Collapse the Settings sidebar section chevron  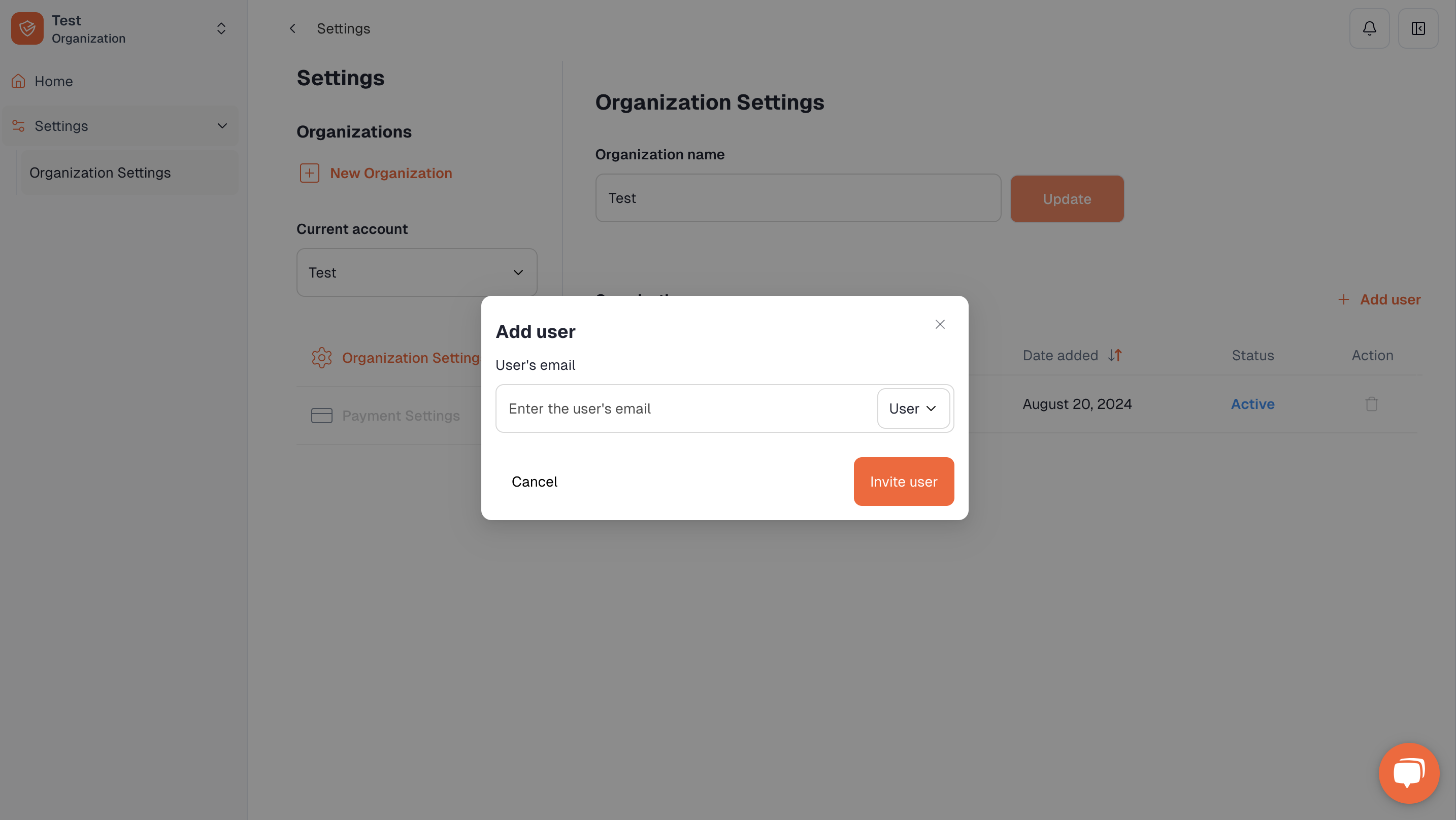pyautogui.click(x=222, y=126)
